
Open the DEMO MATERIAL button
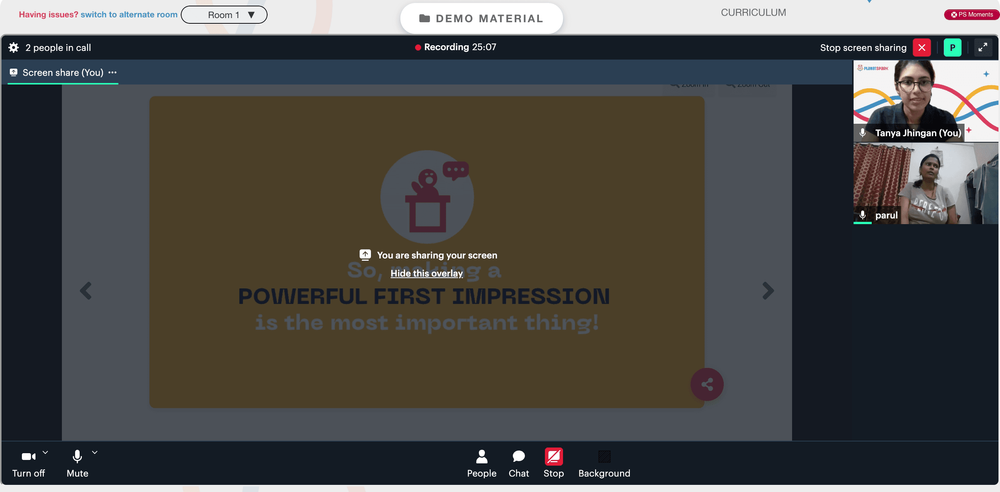tap(482, 19)
